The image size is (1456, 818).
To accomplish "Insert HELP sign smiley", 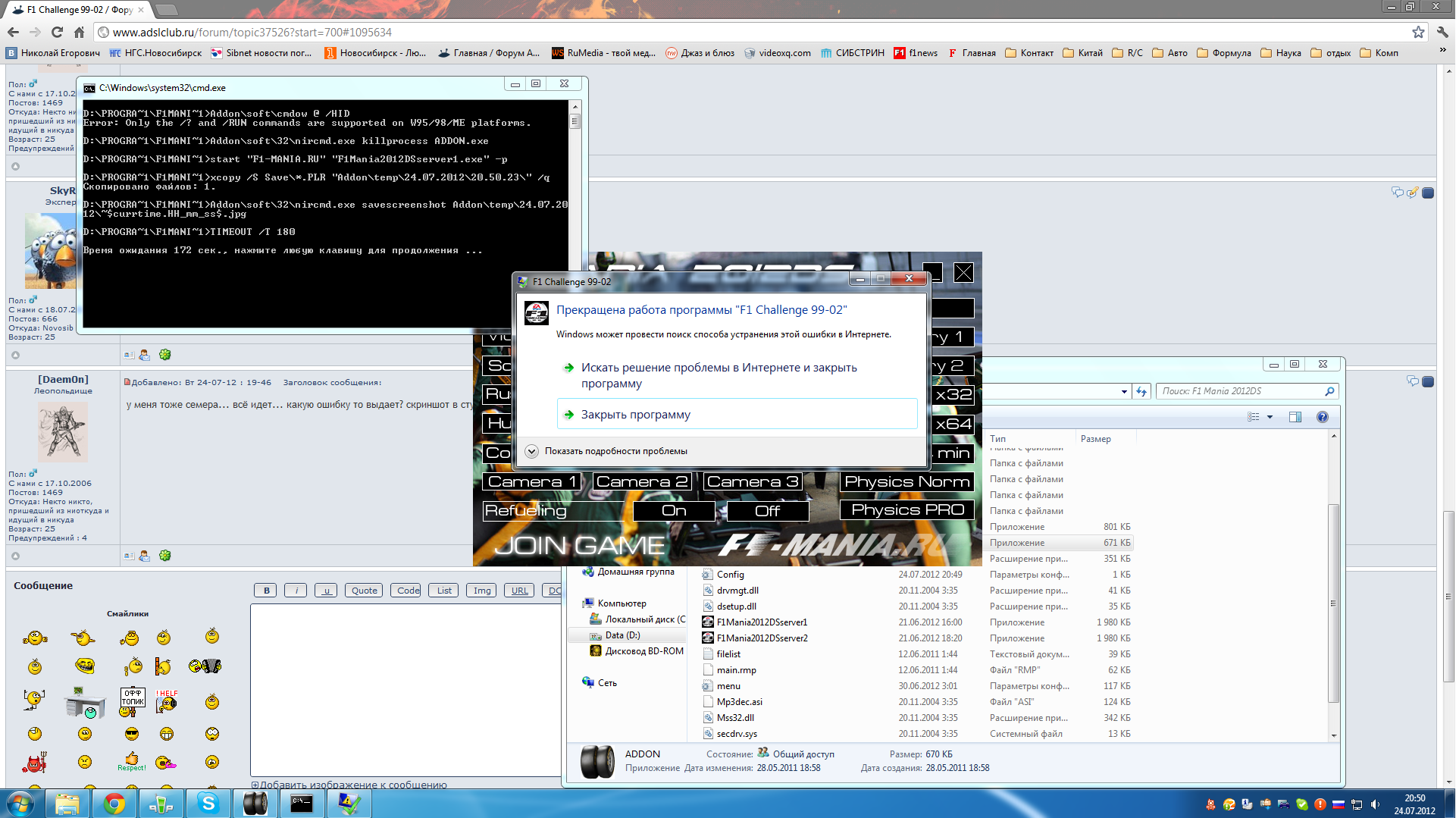I will (167, 701).
